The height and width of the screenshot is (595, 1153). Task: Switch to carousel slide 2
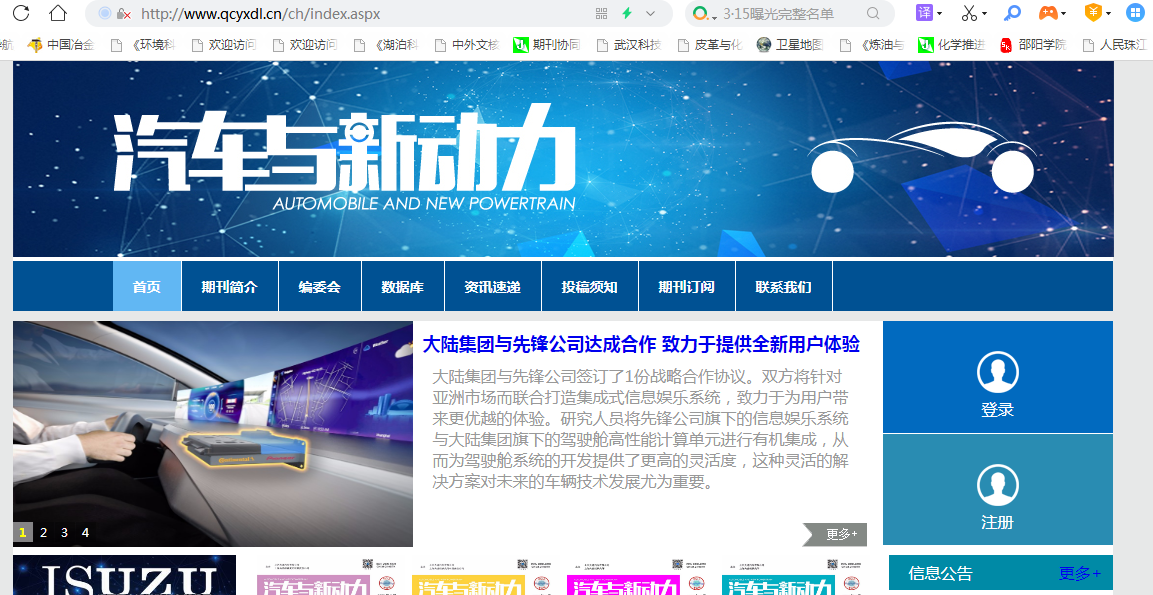pos(43,533)
